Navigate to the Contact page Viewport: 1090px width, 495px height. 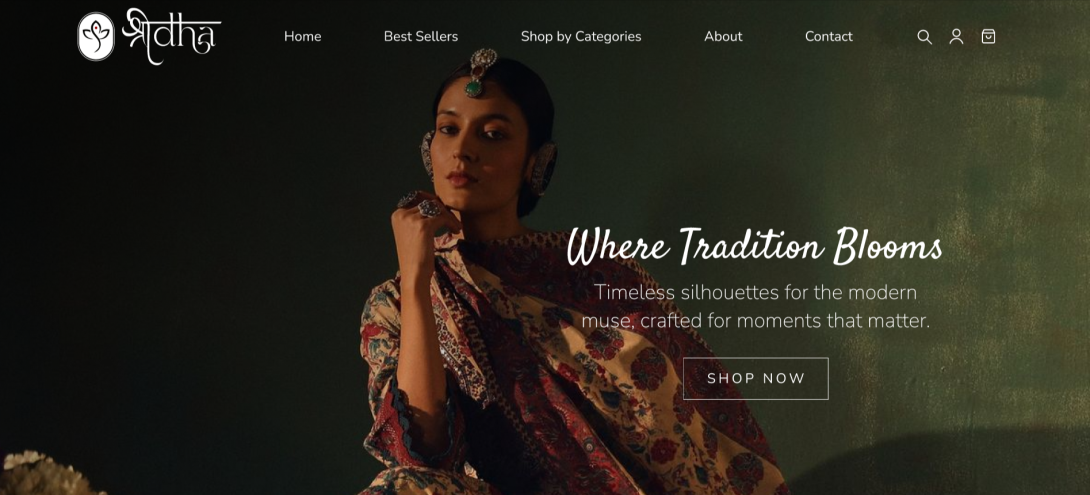pyautogui.click(x=829, y=36)
